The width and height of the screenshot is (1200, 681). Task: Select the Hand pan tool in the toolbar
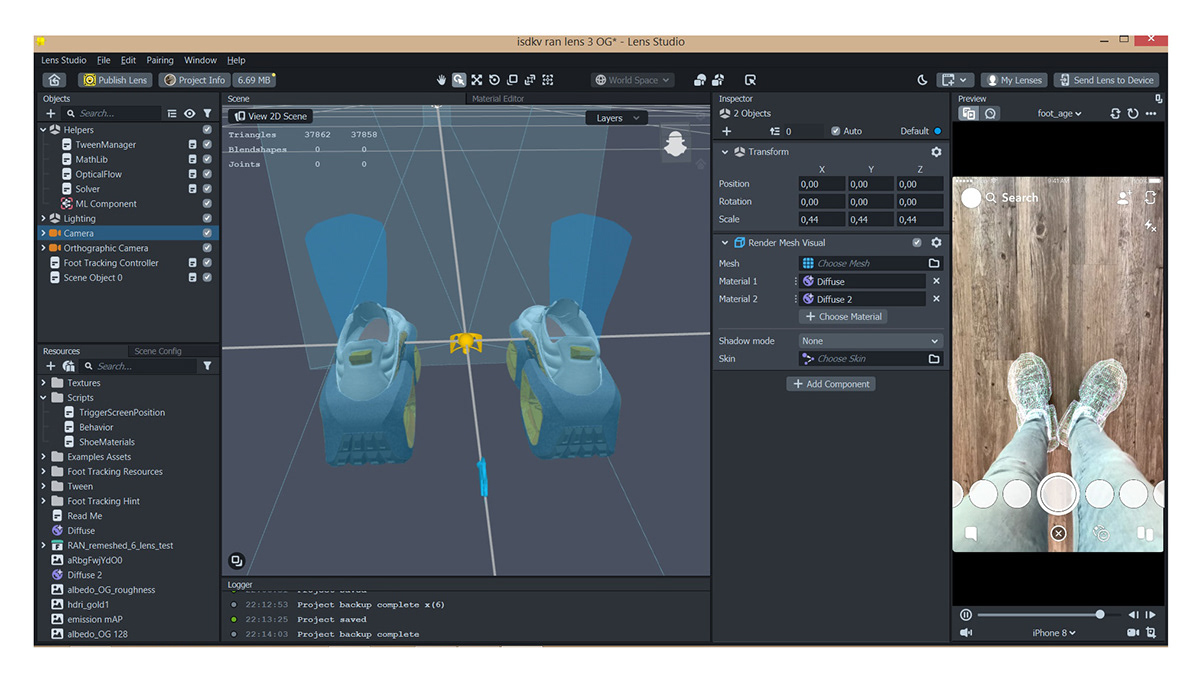click(x=441, y=80)
